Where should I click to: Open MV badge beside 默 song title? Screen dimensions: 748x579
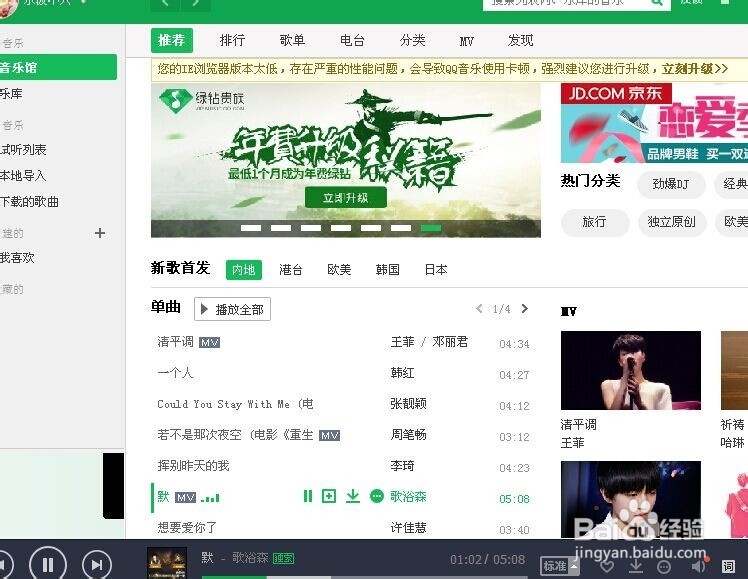pyautogui.click(x=186, y=498)
